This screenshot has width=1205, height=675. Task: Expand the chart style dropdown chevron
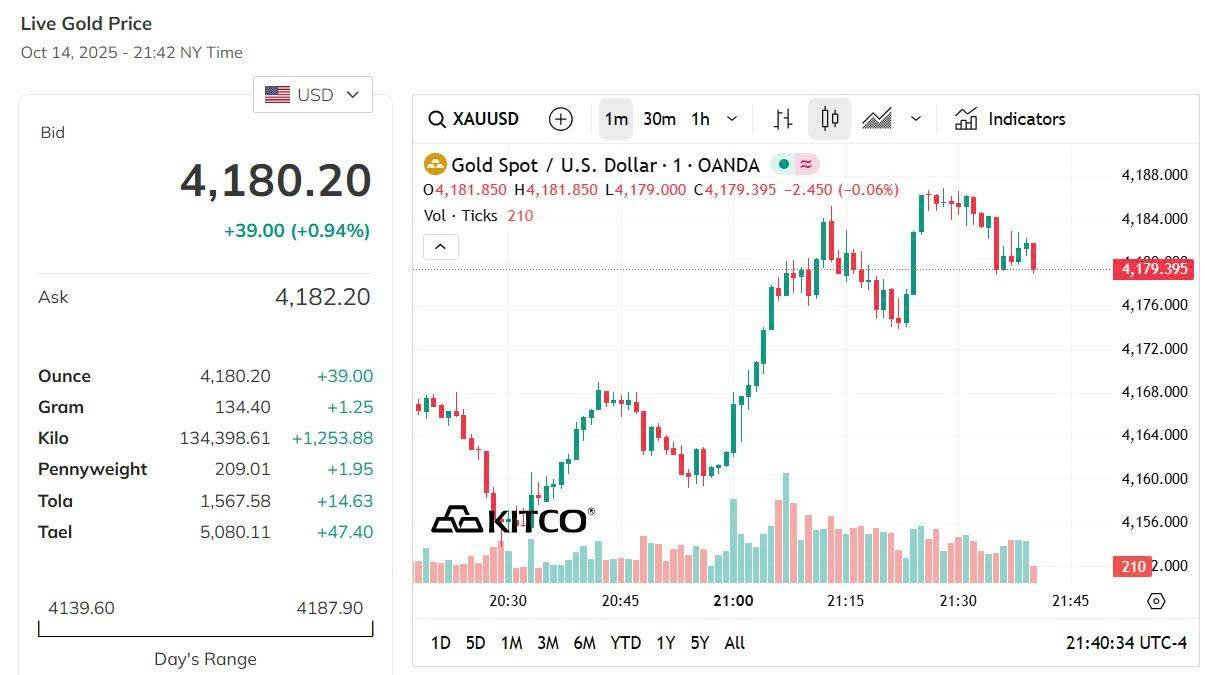916,119
